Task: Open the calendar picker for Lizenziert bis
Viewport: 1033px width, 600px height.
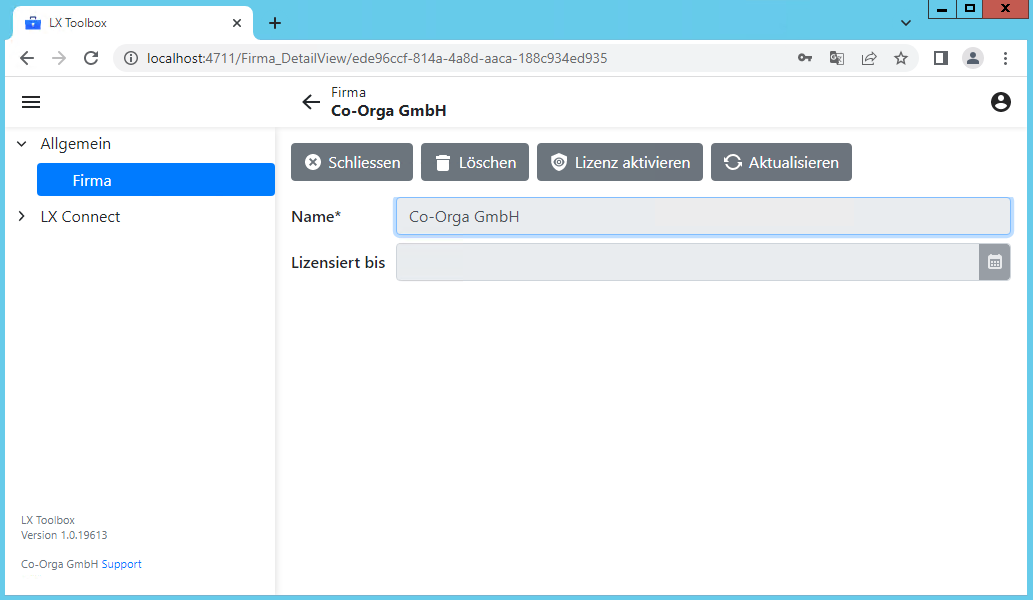Action: (994, 262)
